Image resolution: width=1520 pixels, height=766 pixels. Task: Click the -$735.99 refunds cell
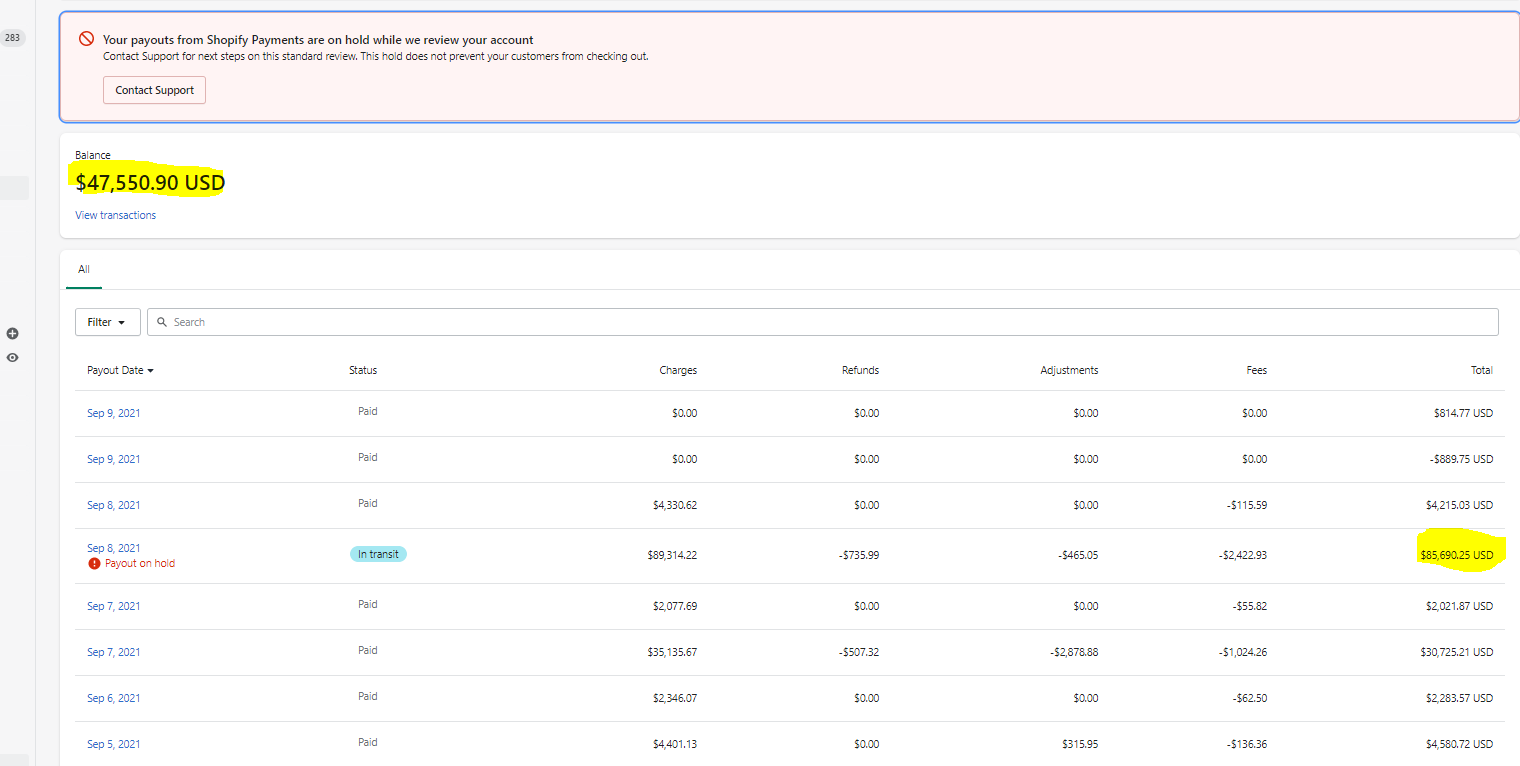[857, 555]
